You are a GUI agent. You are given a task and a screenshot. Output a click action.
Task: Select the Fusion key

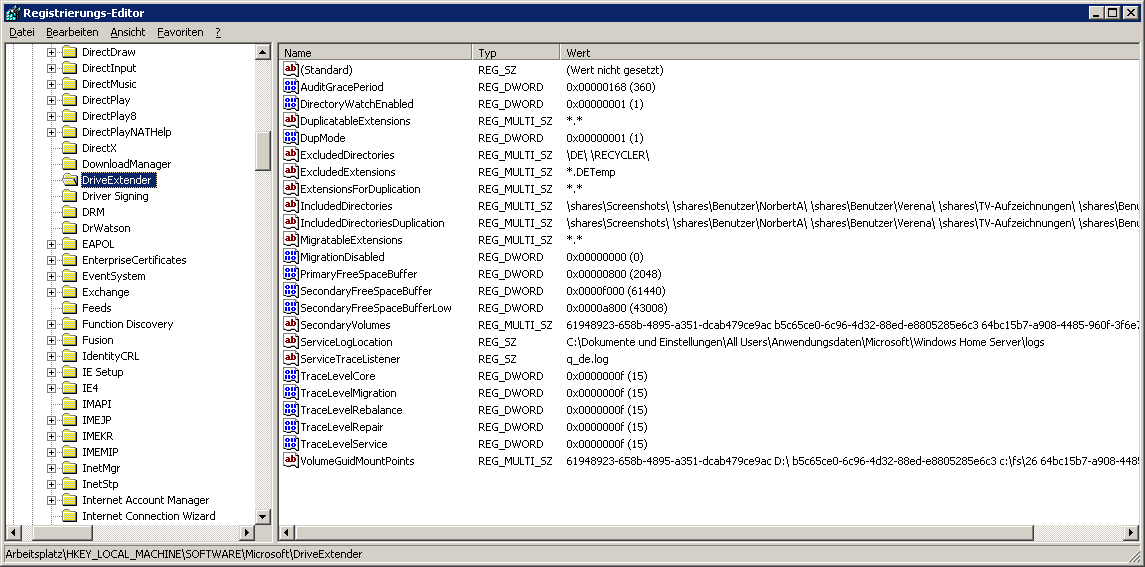click(x=97, y=340)
